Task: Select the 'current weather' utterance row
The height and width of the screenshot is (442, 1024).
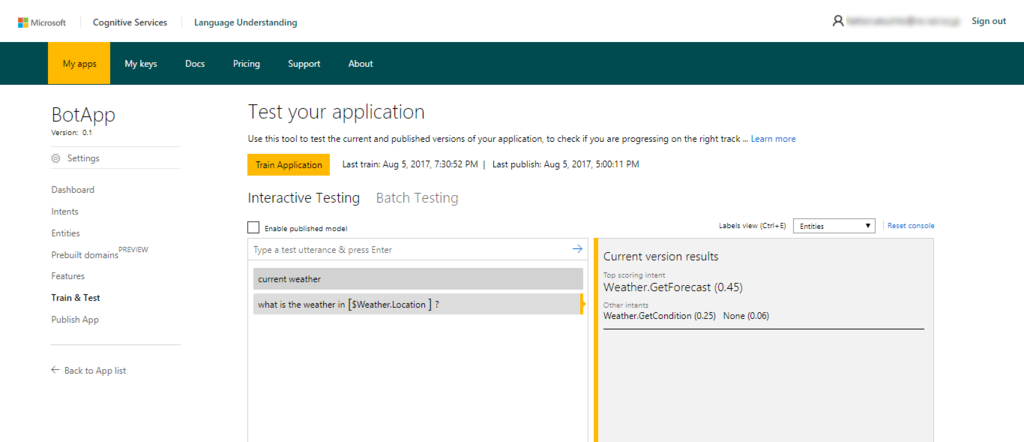Action: [418, 279]
